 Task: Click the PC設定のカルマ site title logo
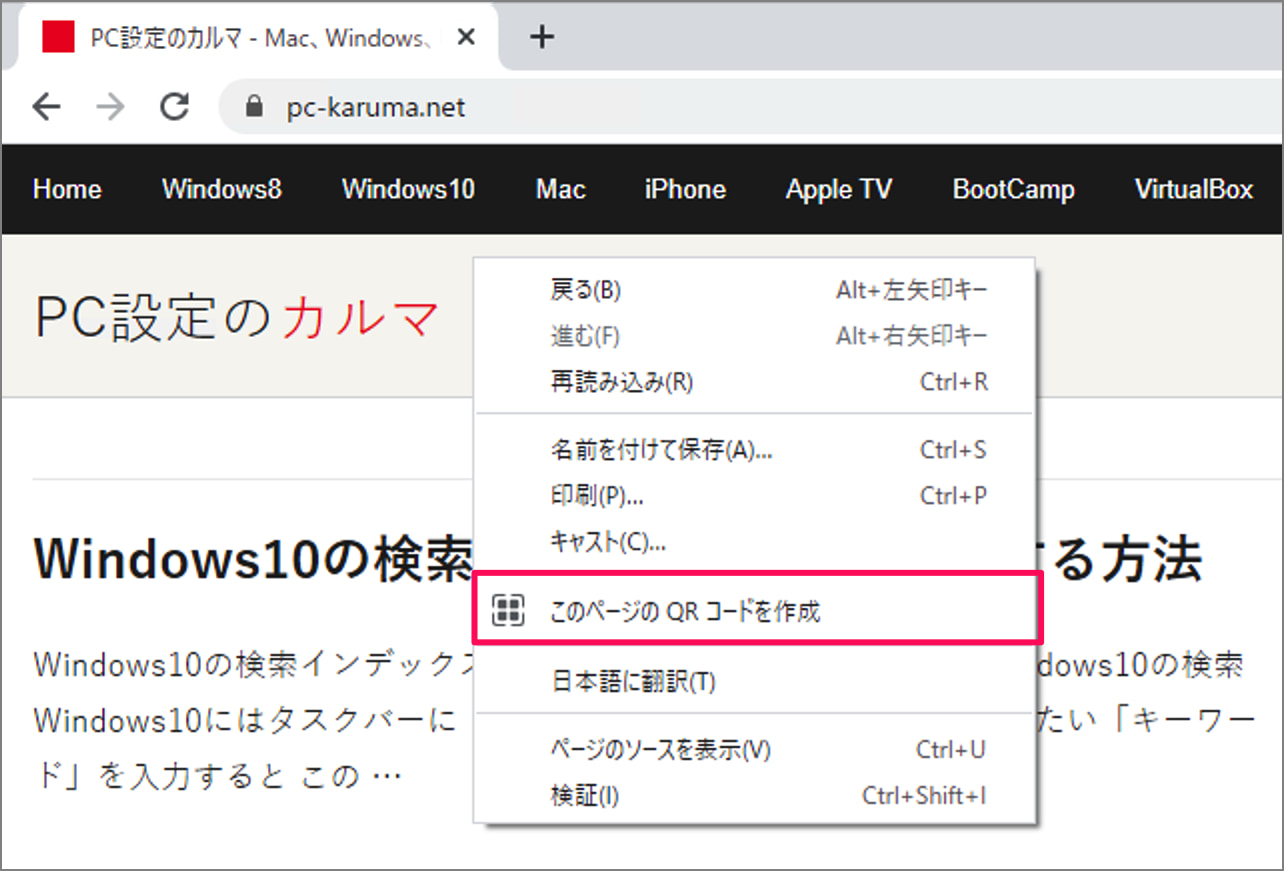[x=237, y=317]
